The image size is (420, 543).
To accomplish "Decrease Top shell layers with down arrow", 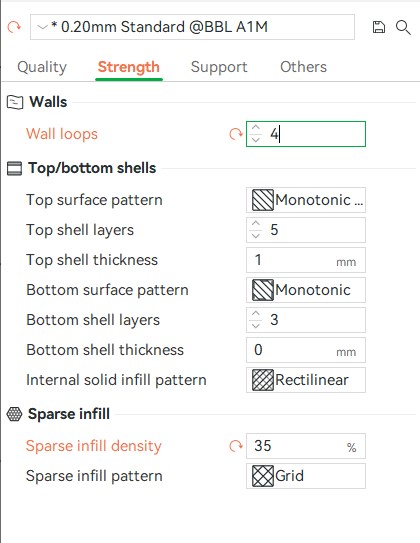I will [x=256, y=236].
